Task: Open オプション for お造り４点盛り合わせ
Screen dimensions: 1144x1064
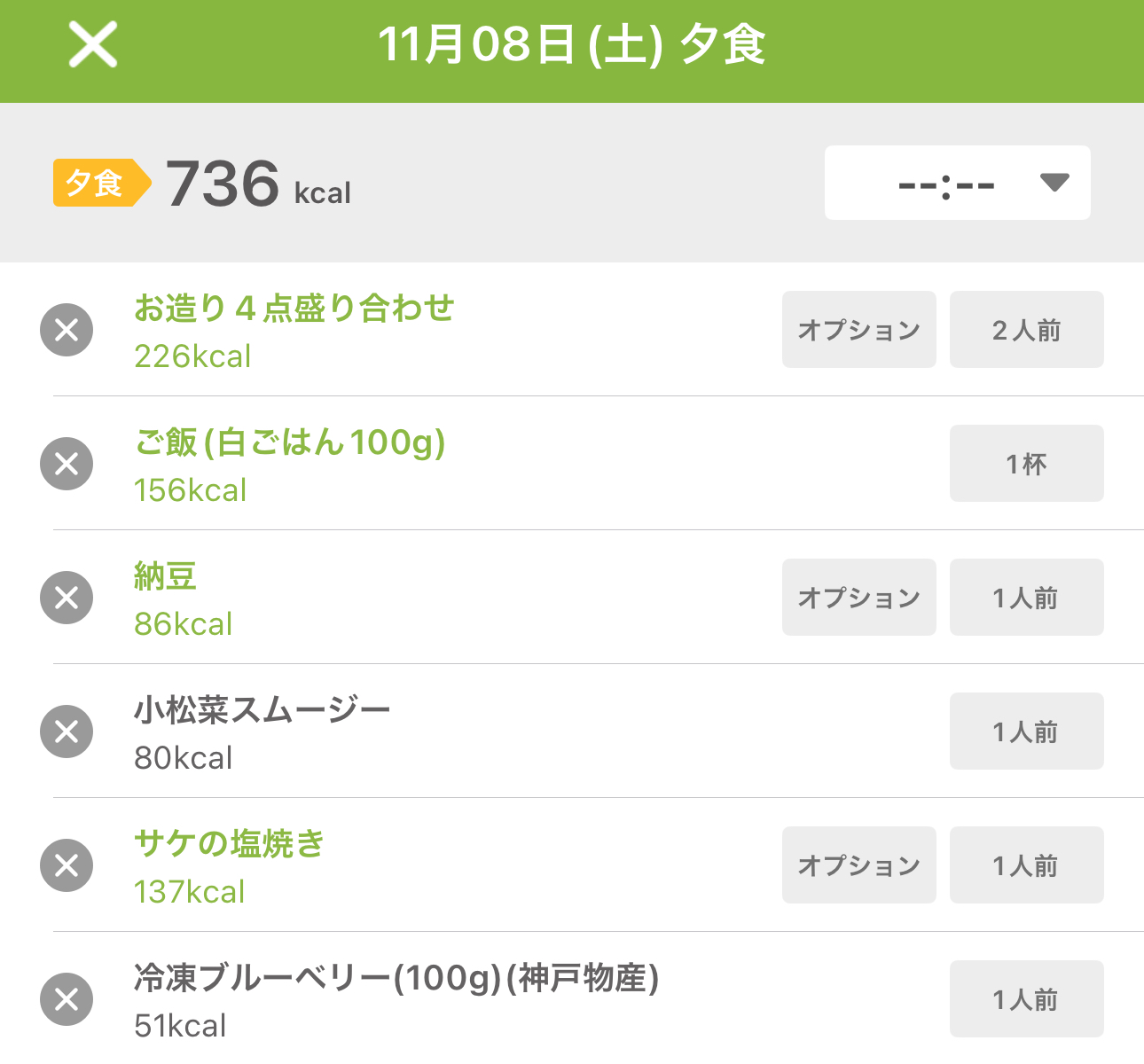Action: [858, 330]
